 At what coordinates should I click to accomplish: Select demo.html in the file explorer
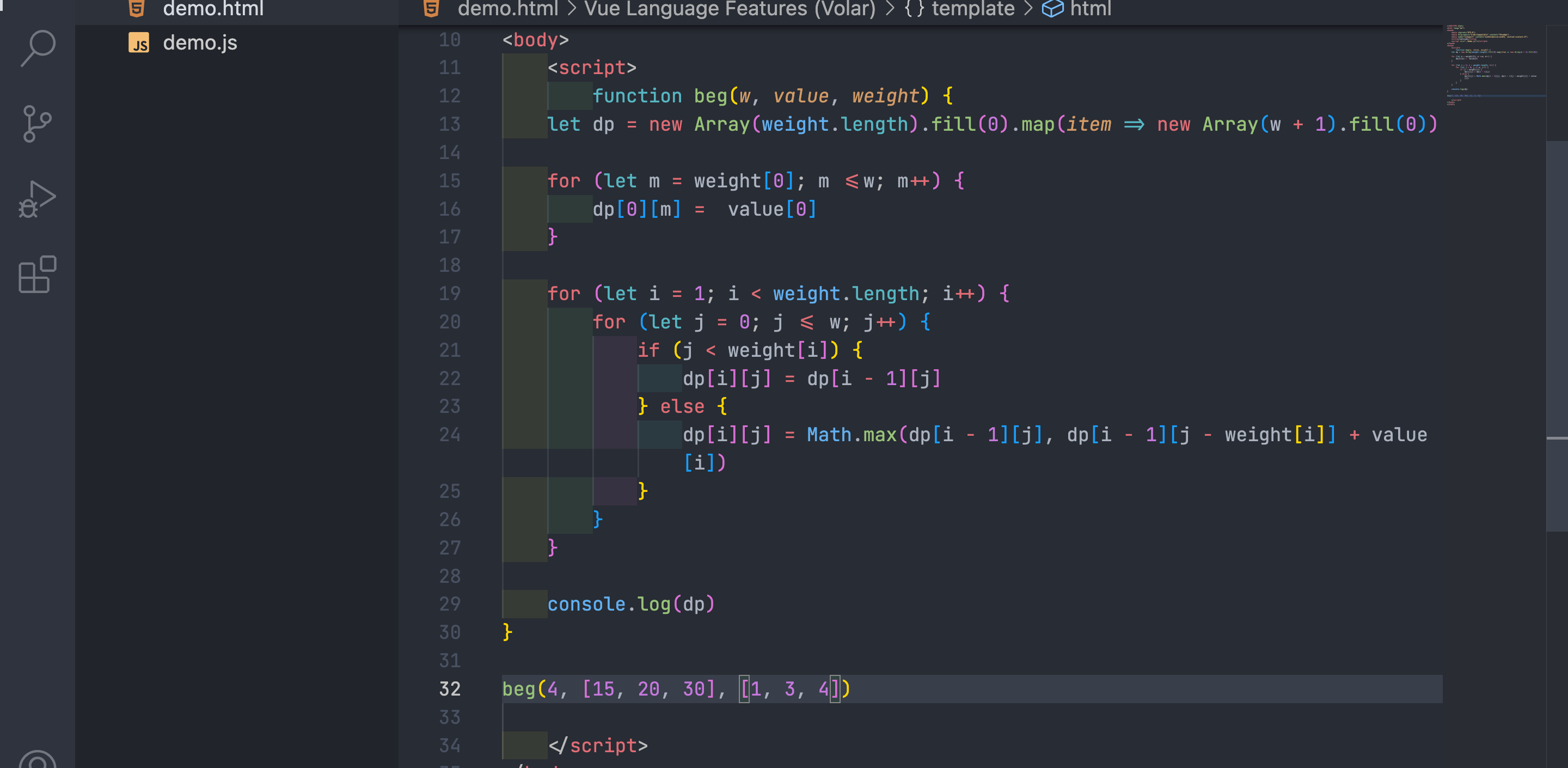[x=213, y=9]
